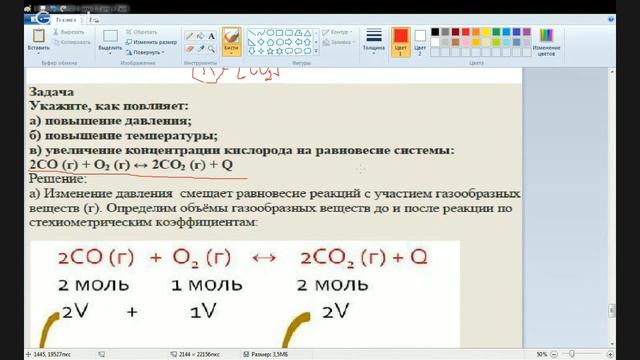The width and height of the screenshot is (640, 360).
Task: Choose the Pentagon shape
Action: [x=271, y=42]
